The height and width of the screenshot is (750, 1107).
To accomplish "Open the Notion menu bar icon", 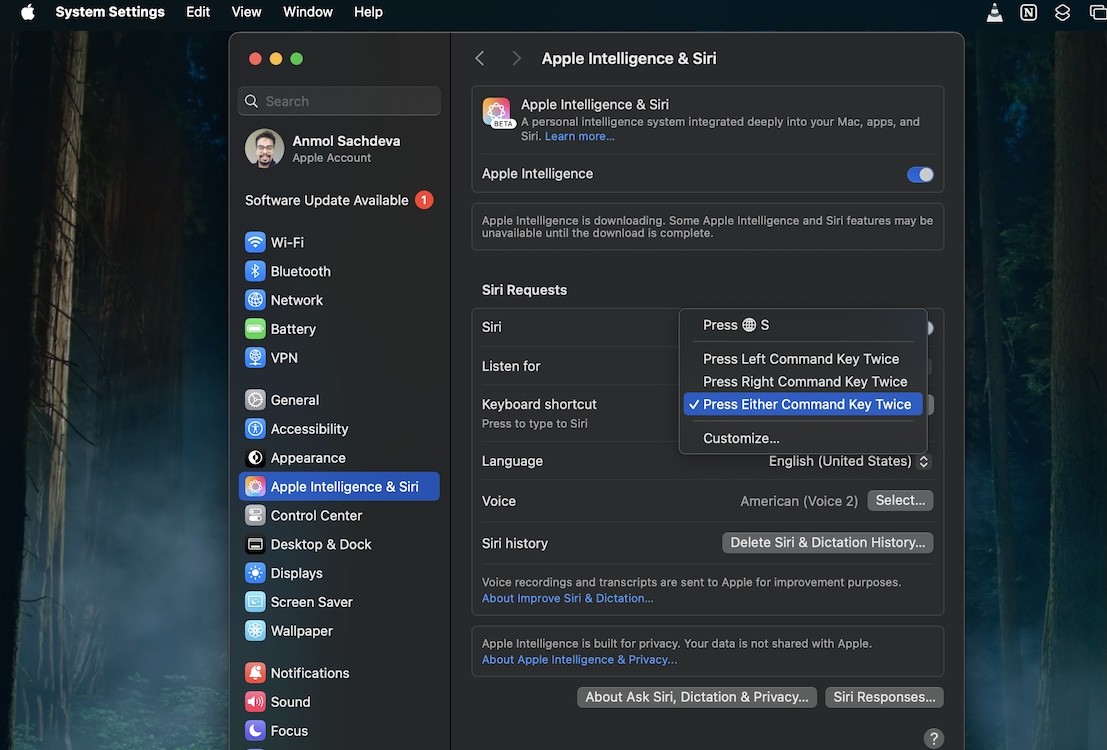I will pos(1028,12).
